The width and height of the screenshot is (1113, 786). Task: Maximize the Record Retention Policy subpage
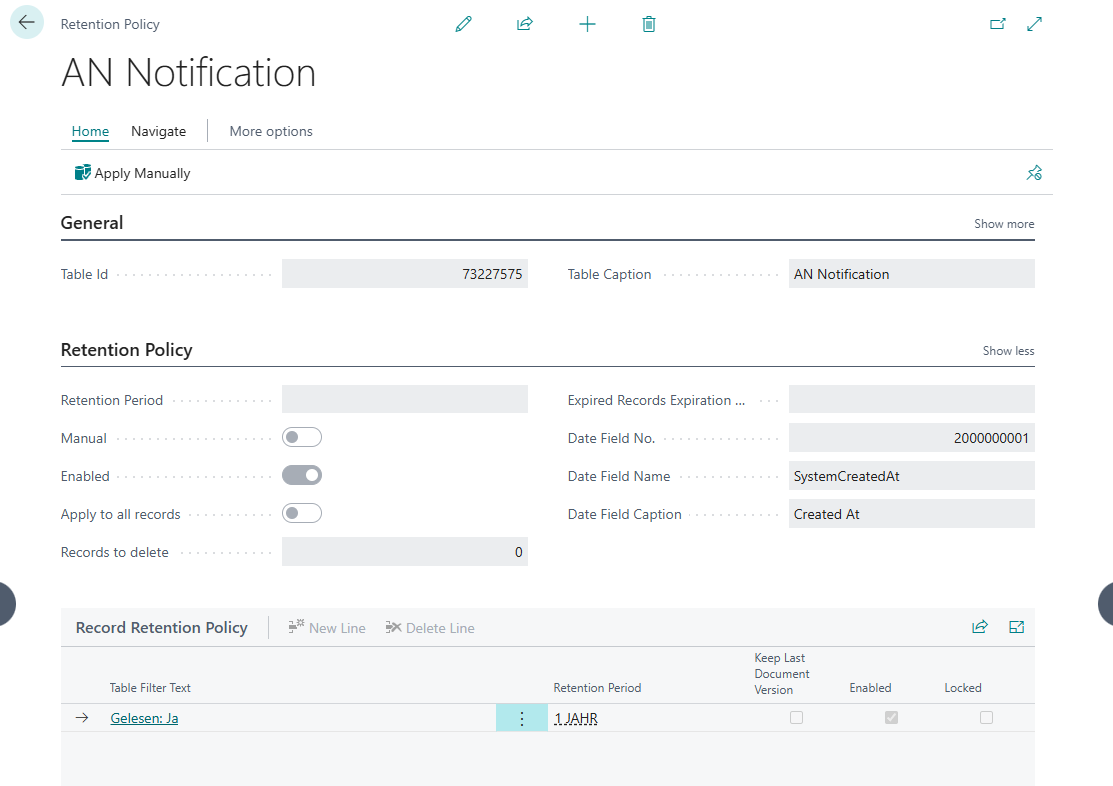point(1017,627)
